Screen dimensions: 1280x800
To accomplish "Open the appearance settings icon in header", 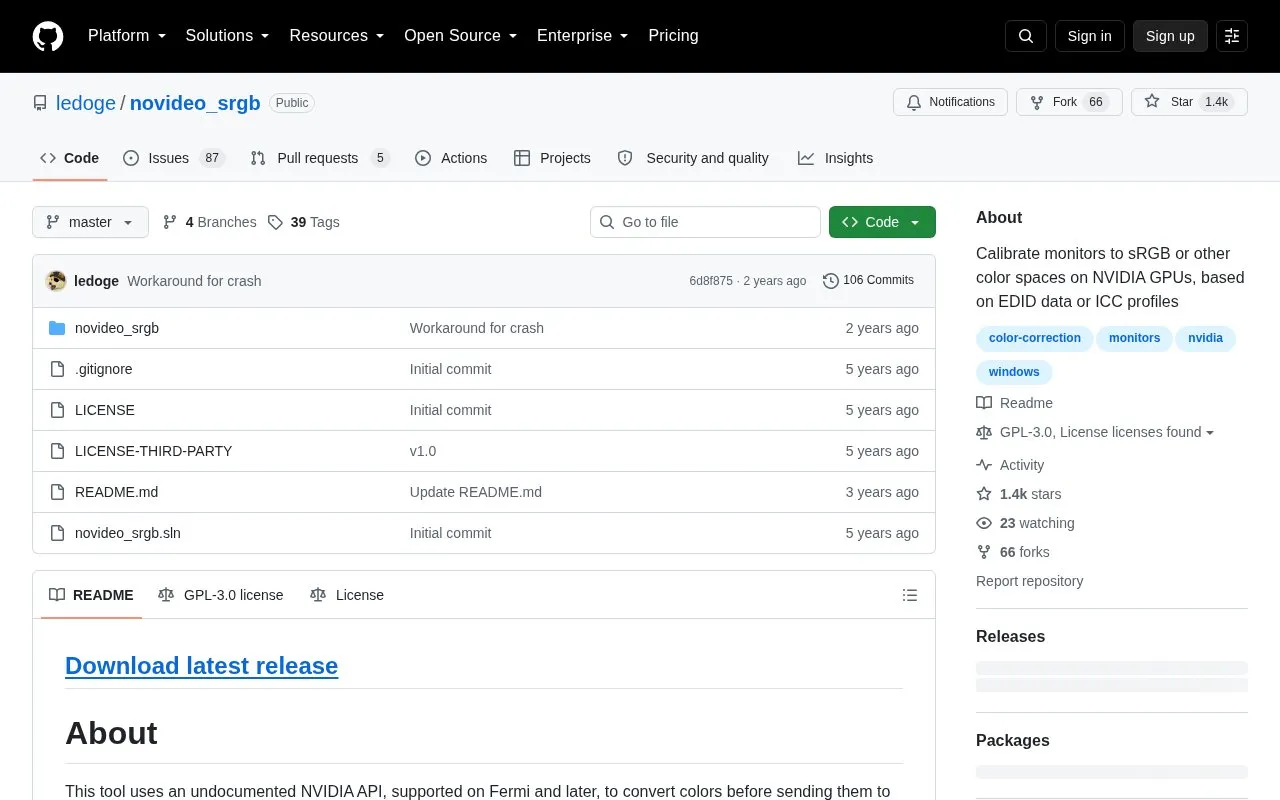I will pyautogui.click(x=1232, y=36).
